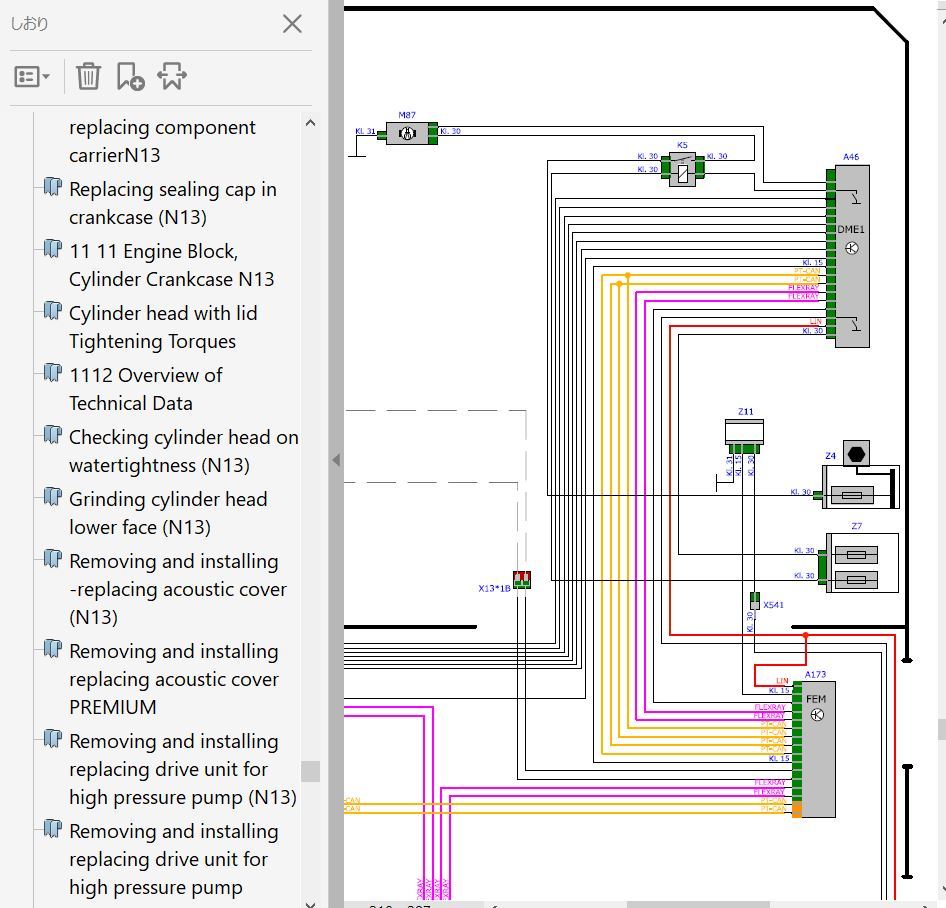946x908 pixels.
Task: Close the bookmarks panel
Action: [292, 24]
